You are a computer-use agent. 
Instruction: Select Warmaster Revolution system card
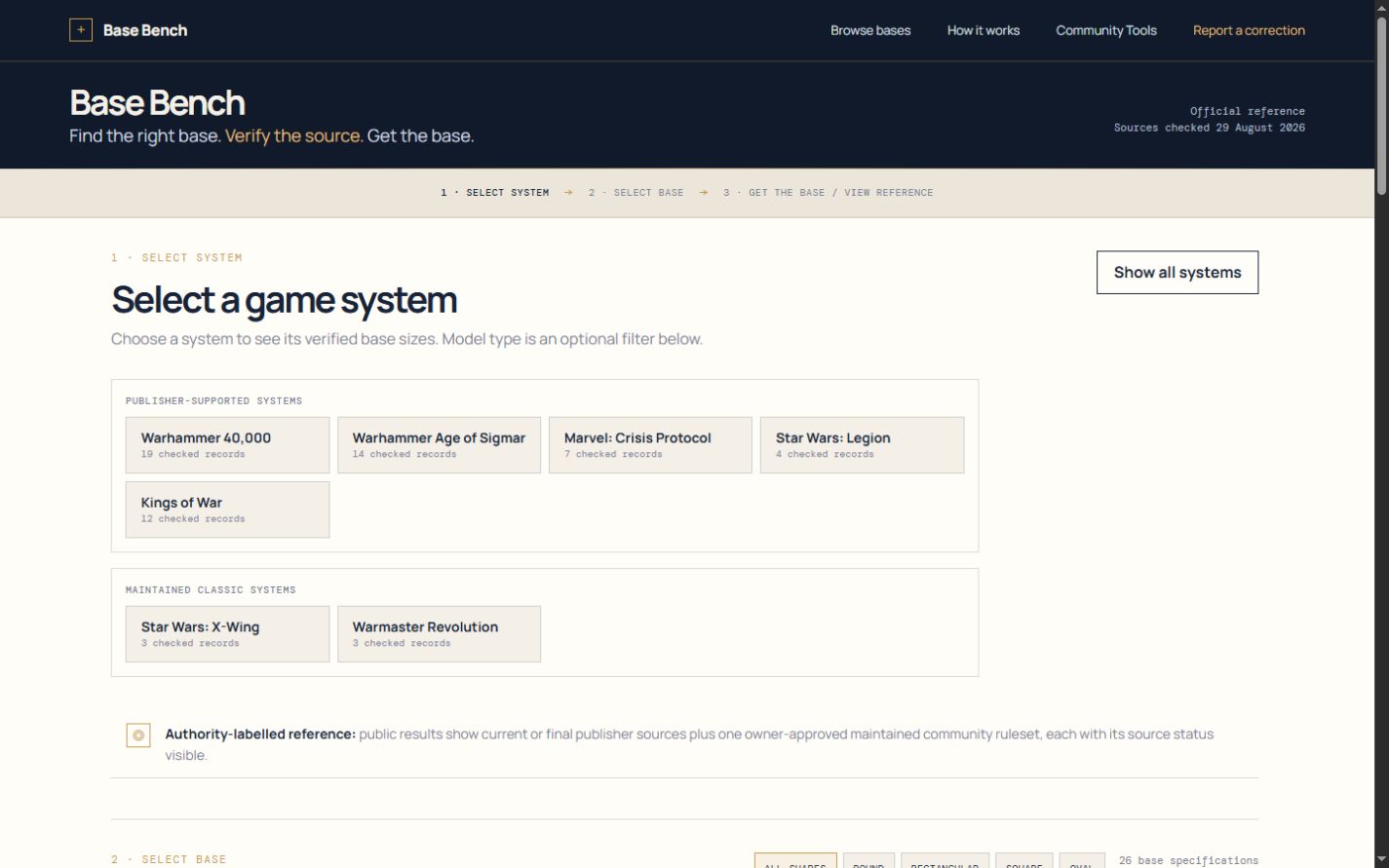[439, 634]
